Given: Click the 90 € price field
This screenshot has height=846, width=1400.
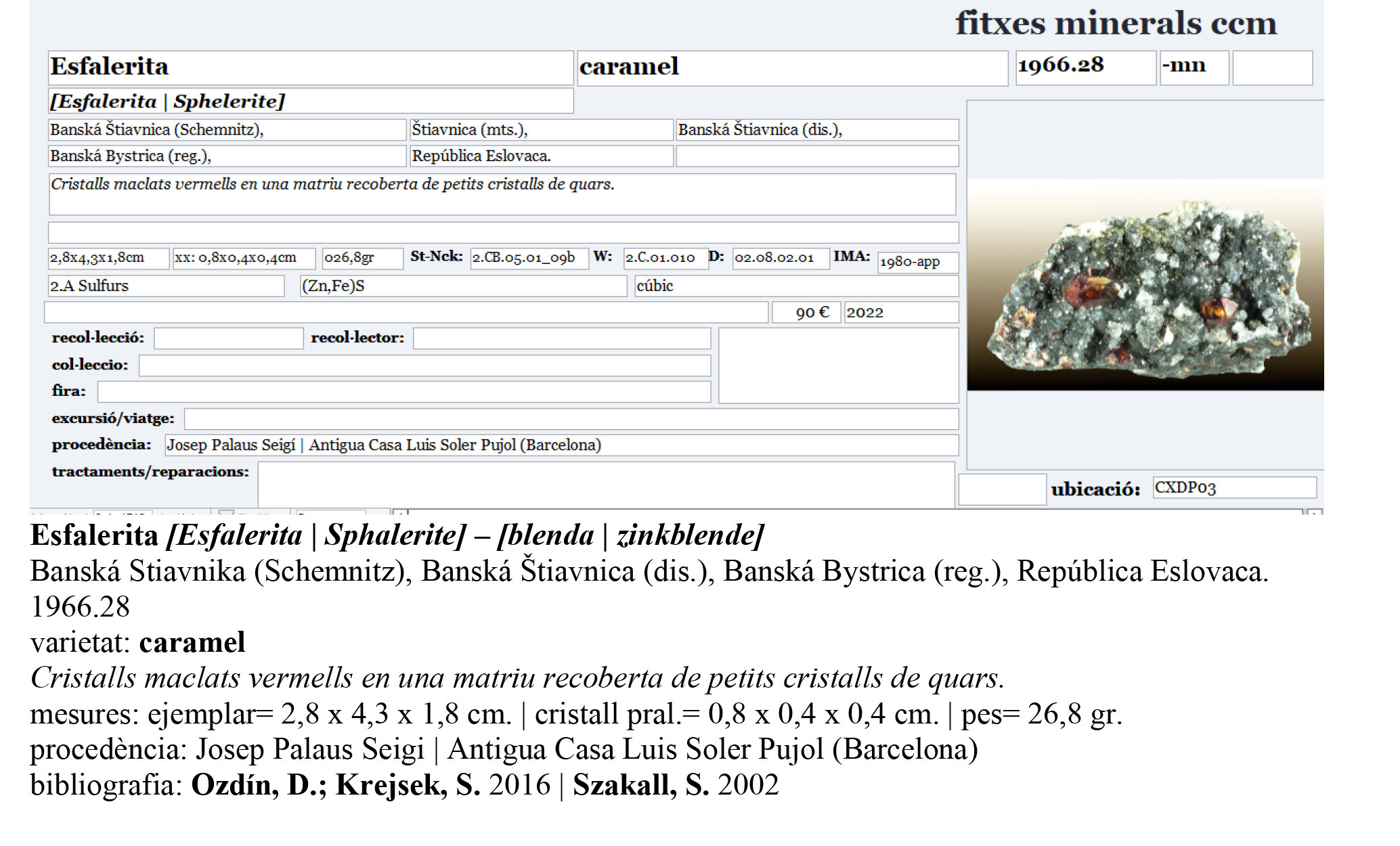Looking at the screenshot, I should coord(806,312).
